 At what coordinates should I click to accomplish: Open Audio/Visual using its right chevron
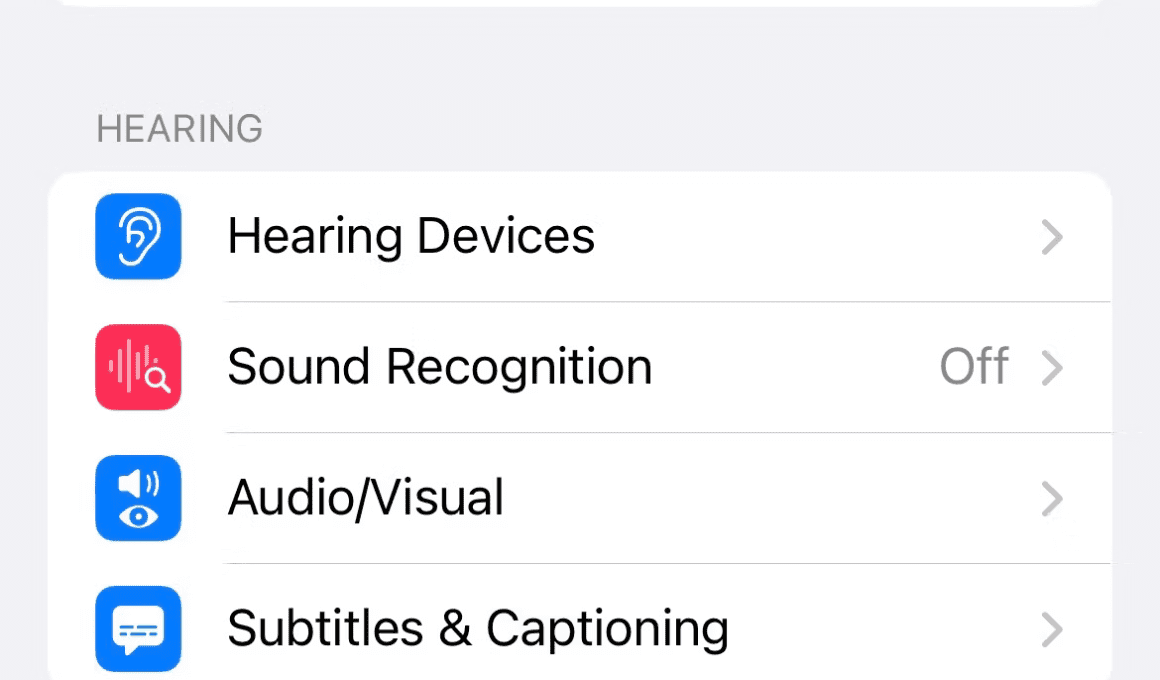coord(1052,499)
